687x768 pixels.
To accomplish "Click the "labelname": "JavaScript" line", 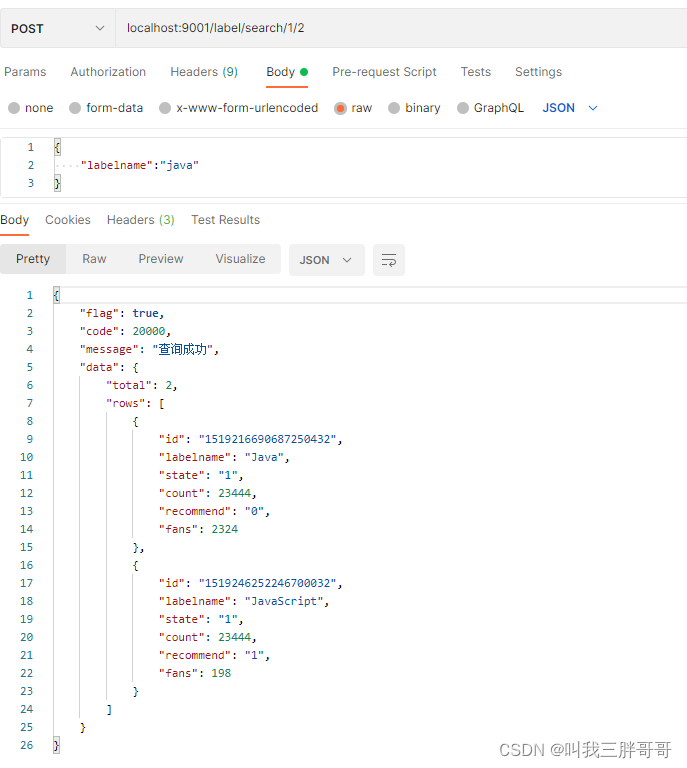I will coord(244,601).
